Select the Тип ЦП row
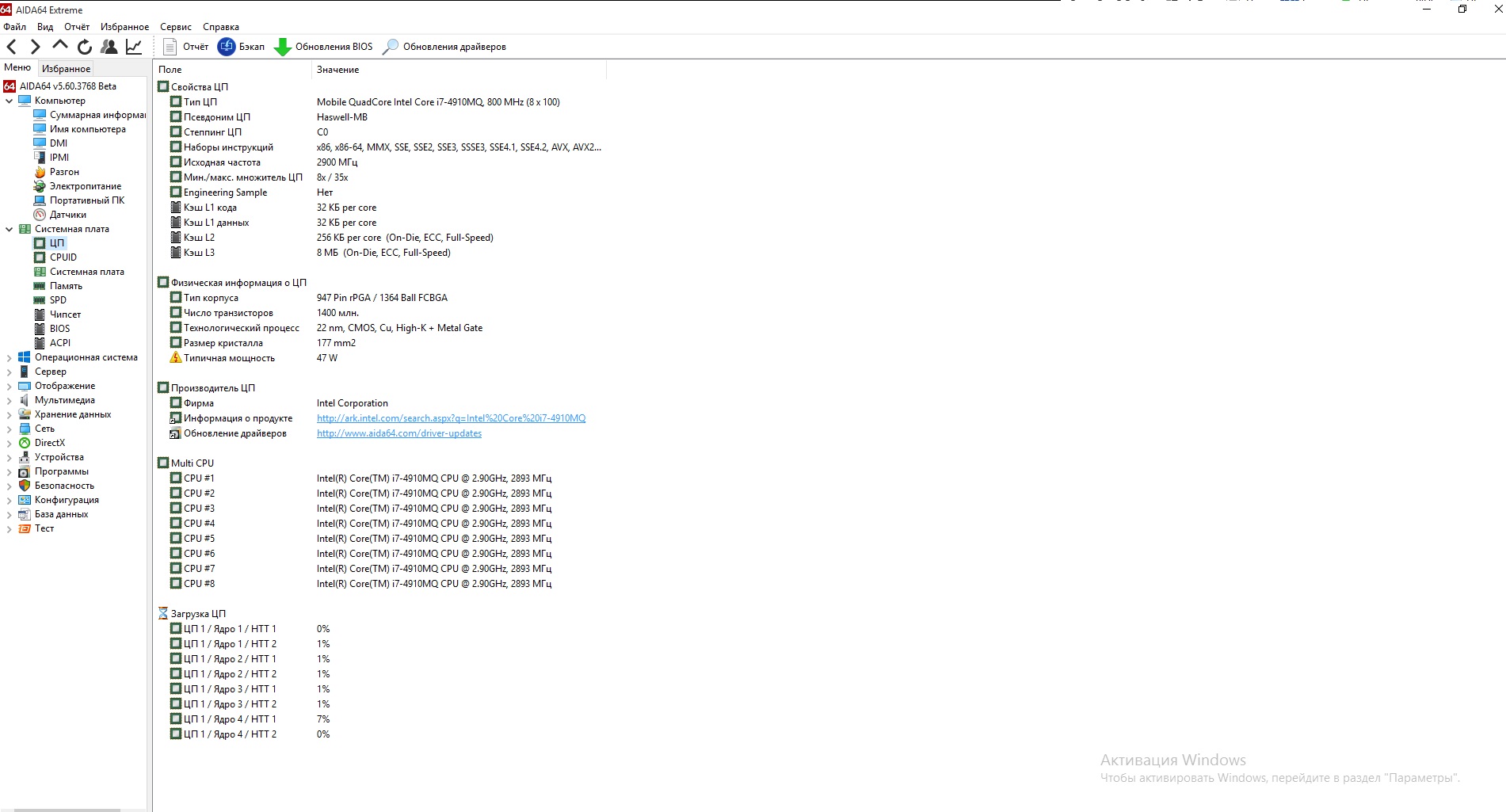Viewport: 1506px width, 812px height. (x=380, y=102)
